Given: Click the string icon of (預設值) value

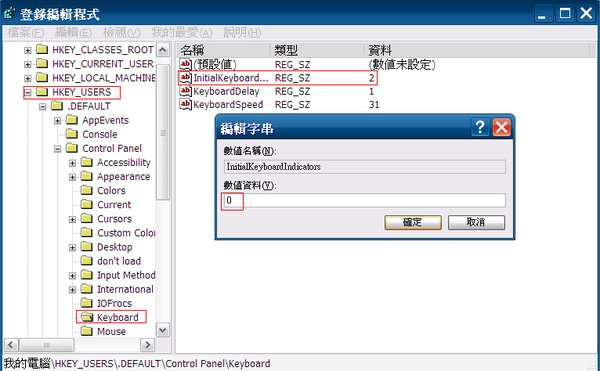Looking at the screenshot, I should tap(186, 64).
